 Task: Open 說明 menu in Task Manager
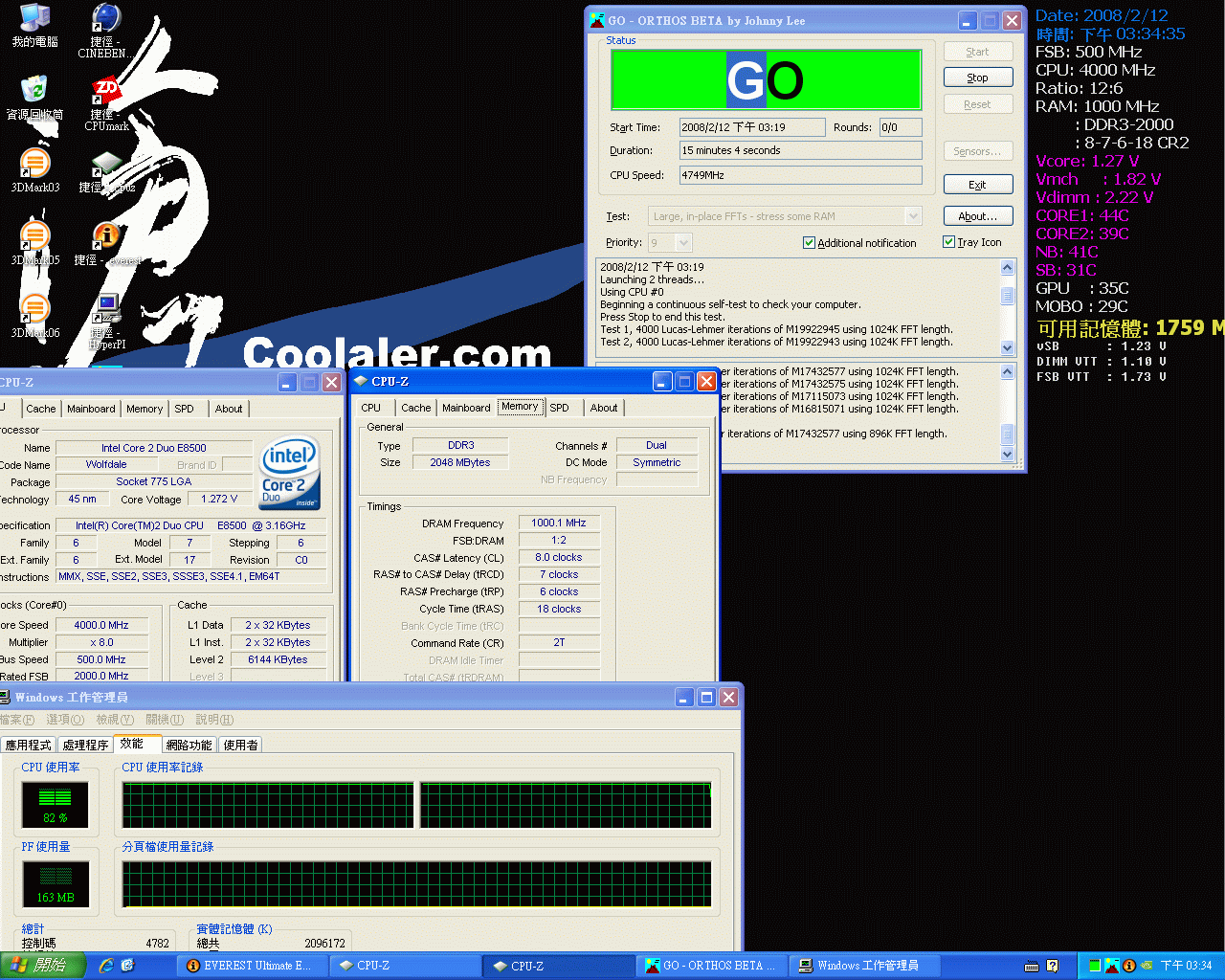tap(214, 720)
